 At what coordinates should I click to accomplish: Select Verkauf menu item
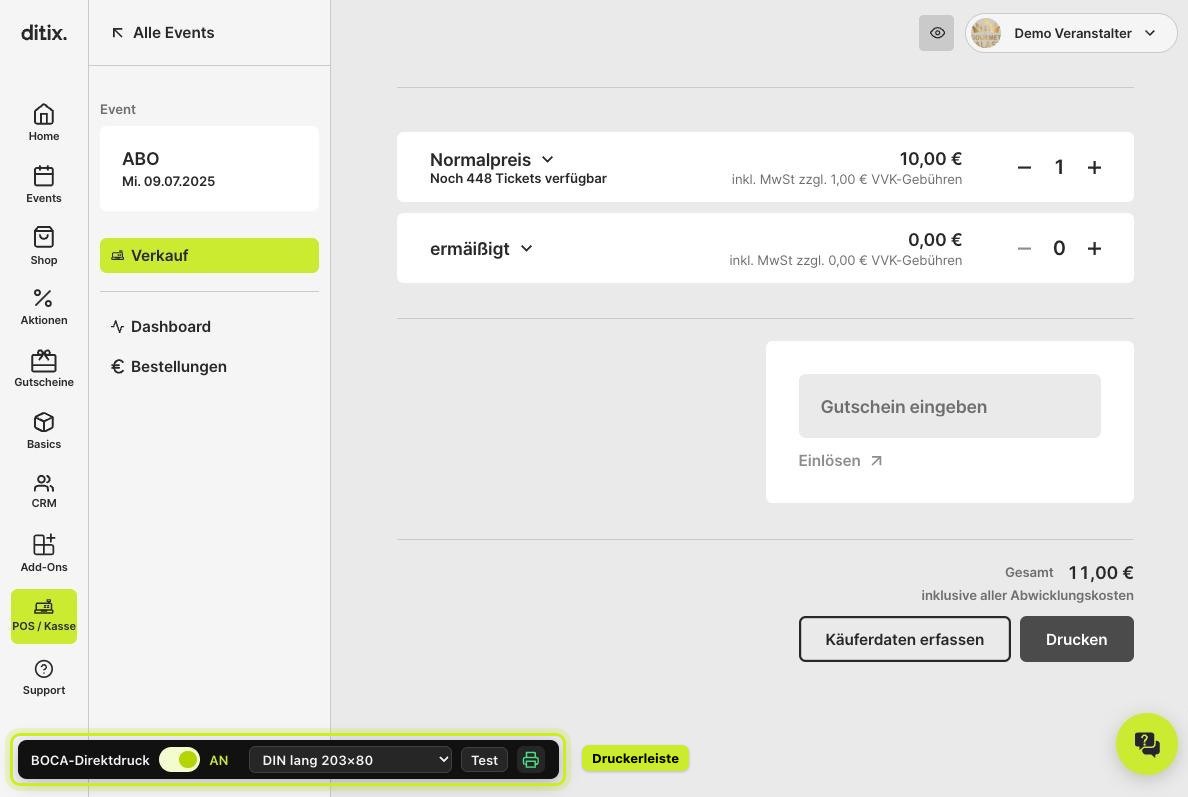pos(209,255)
